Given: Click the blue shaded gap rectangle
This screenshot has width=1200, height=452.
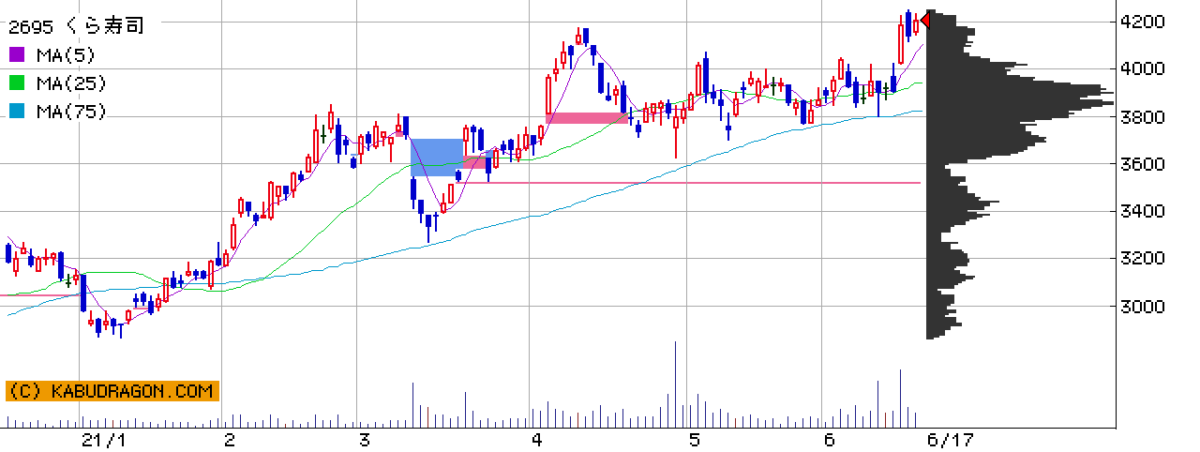Looking at the screenshot, I should (438, 157).
